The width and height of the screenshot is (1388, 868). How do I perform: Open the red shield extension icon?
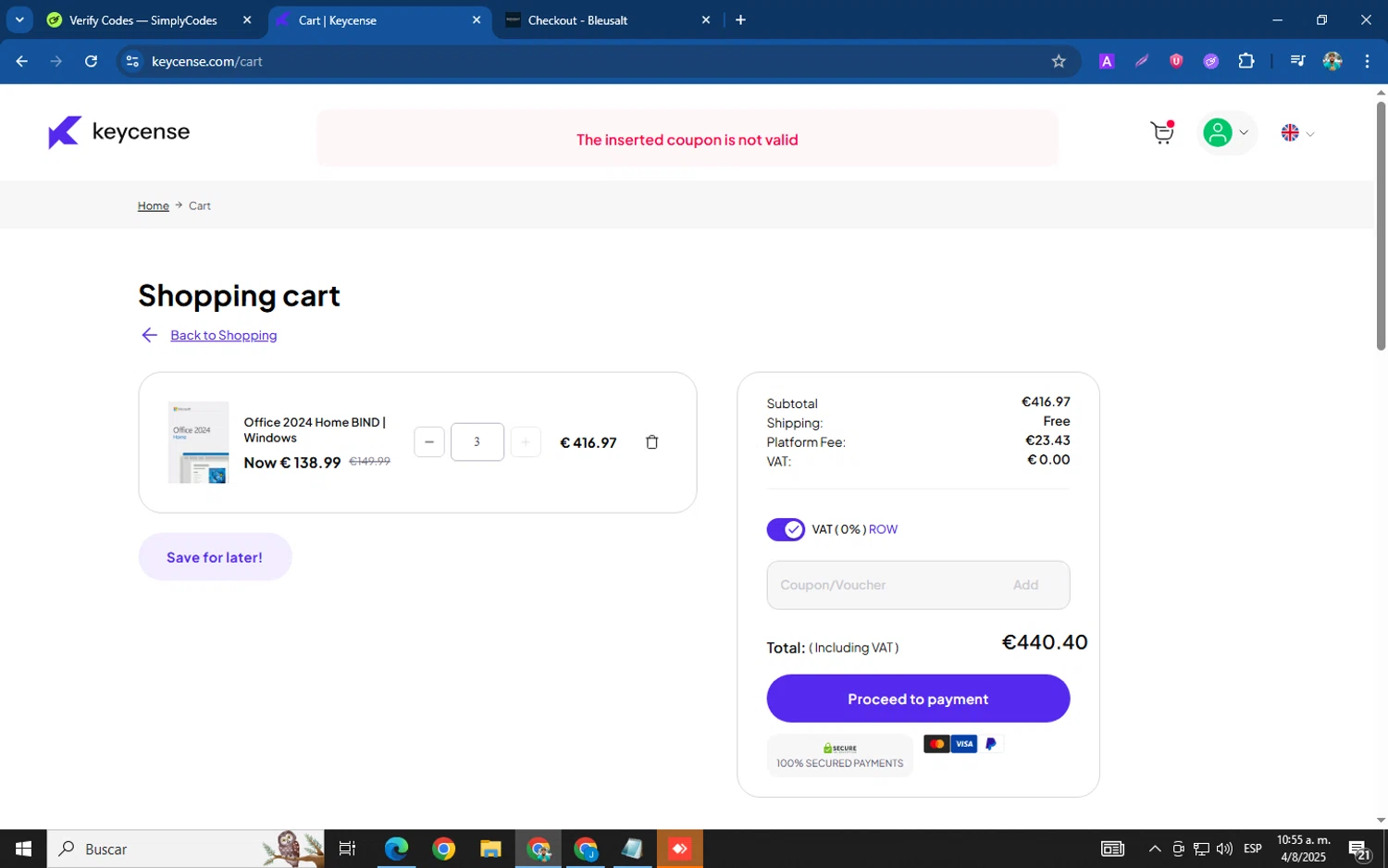coord(1176,61)
